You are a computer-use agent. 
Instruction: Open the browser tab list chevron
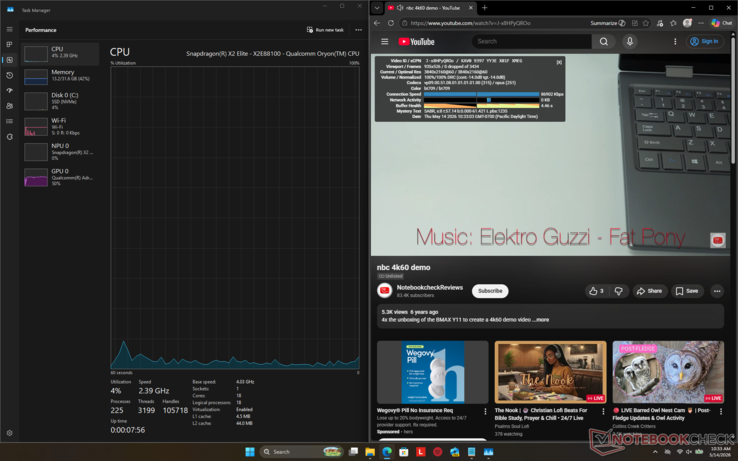point(377,8)
